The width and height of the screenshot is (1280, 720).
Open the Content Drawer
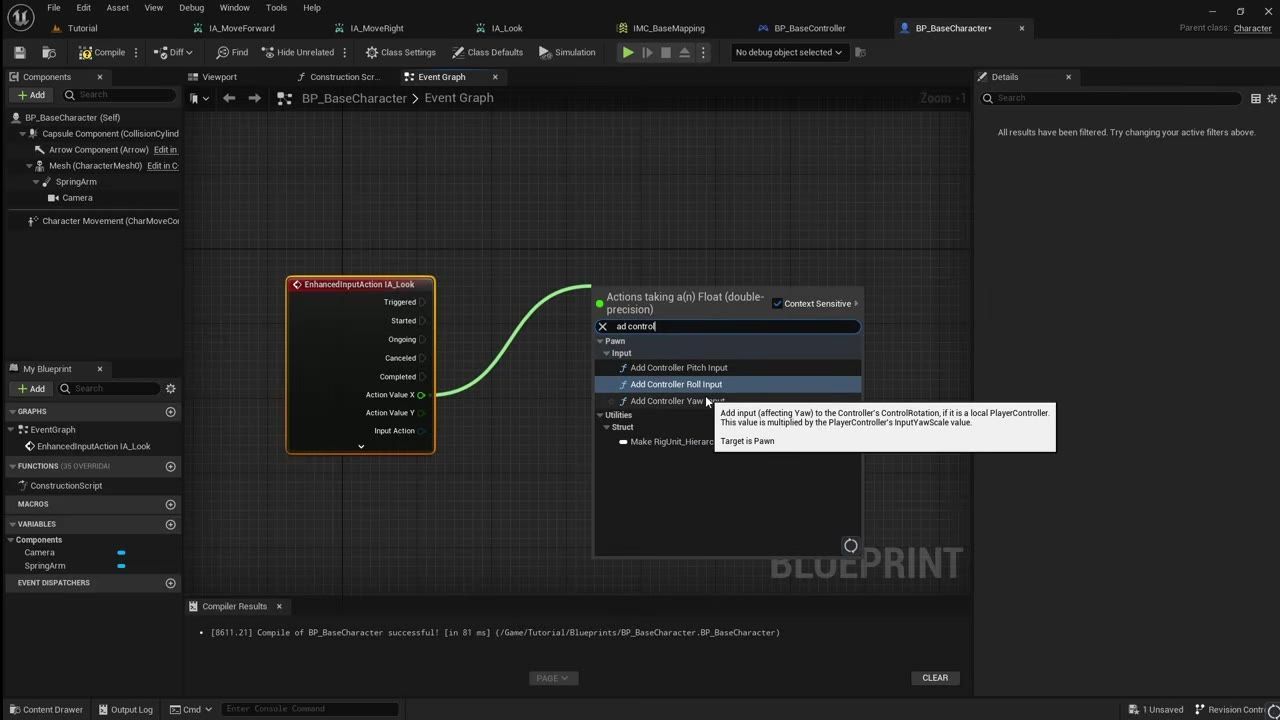pos(45,709)
